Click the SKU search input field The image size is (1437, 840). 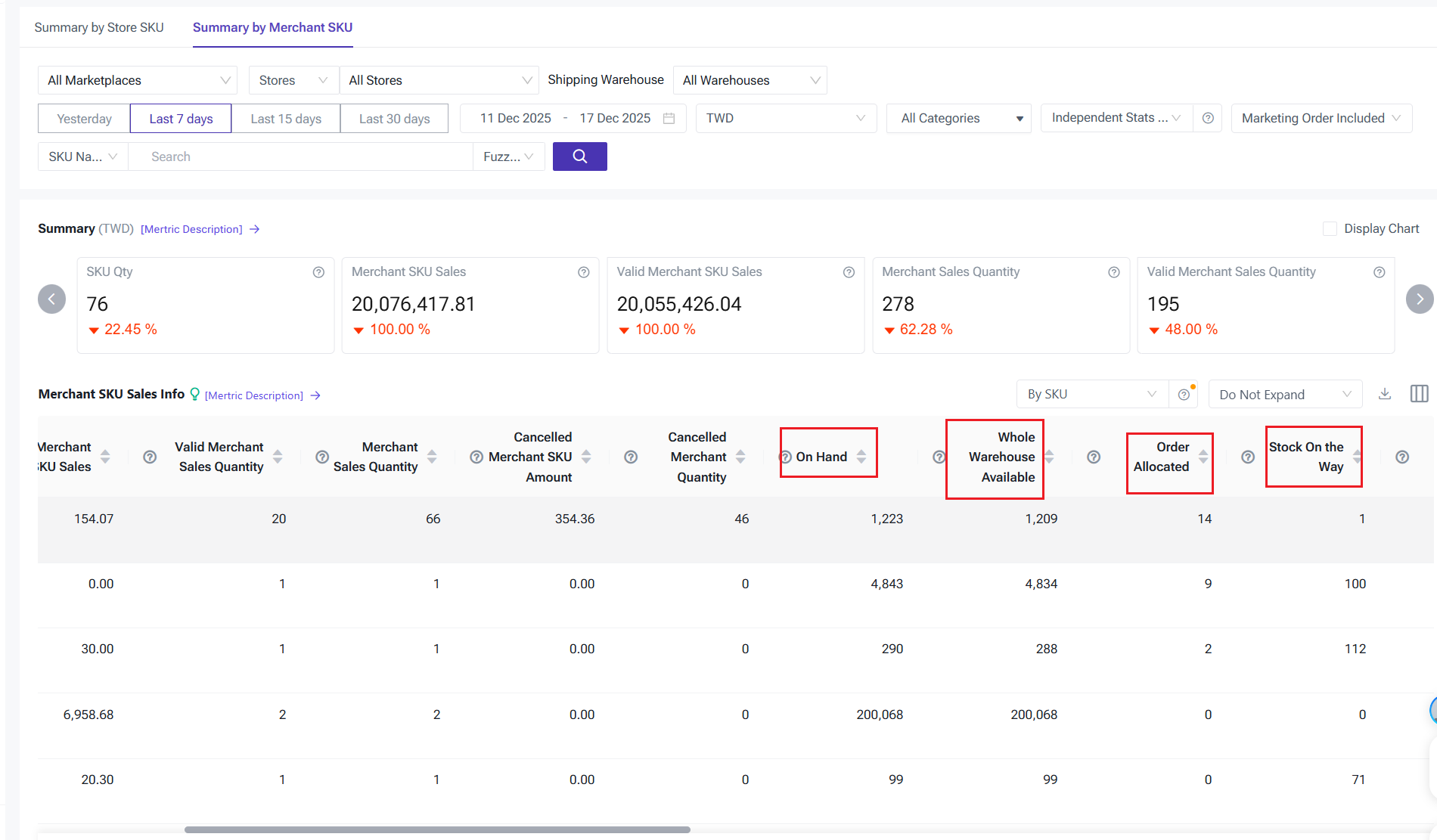300,157
